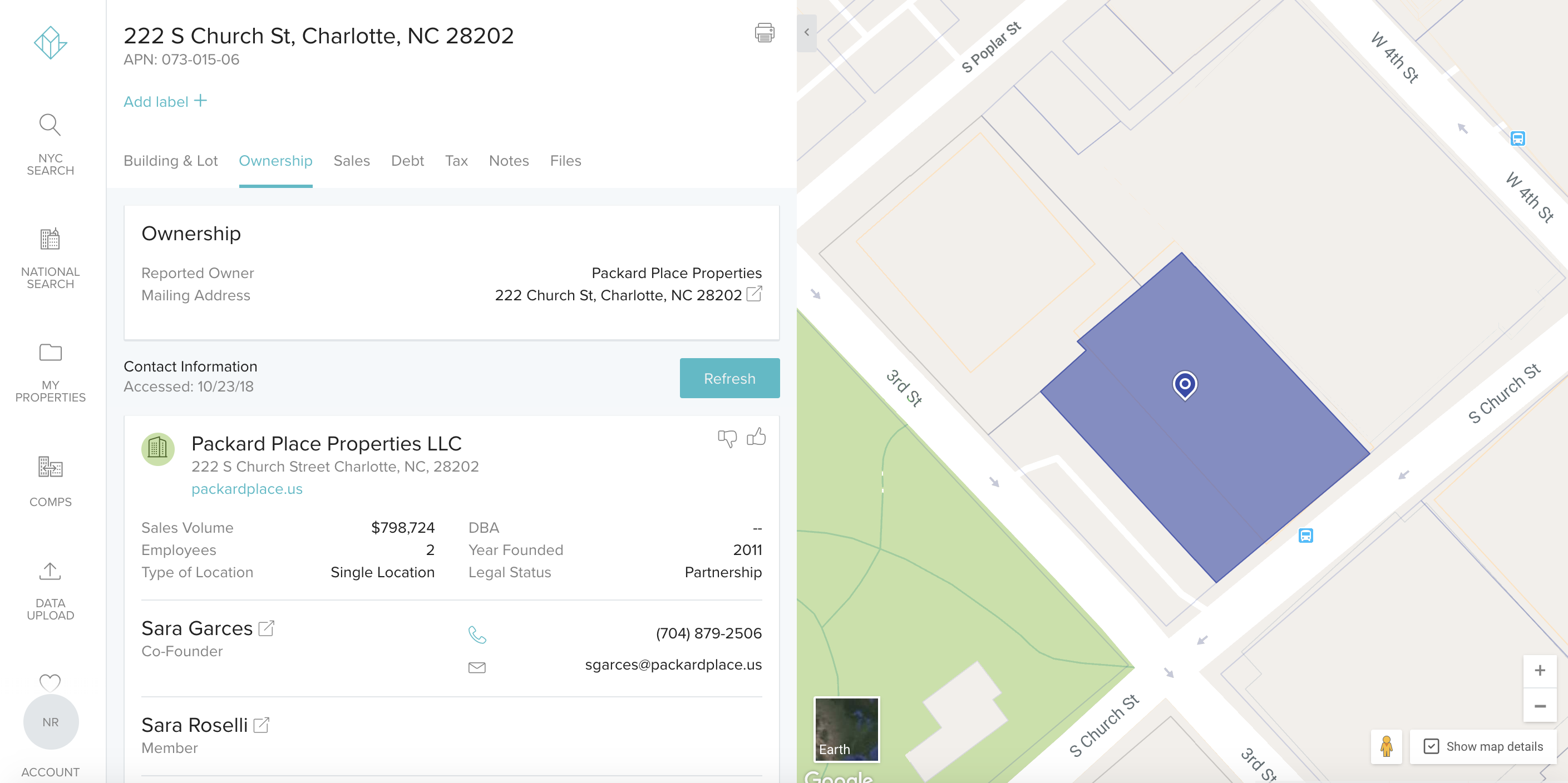Go to My Properties folder
The width and height of the screenshot is (1568, 783).
click(50, 371)
